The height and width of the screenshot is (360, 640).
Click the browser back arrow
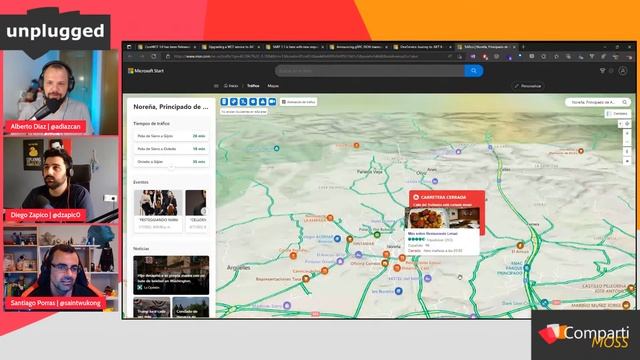pyautogui.click(x=130, y=56)
